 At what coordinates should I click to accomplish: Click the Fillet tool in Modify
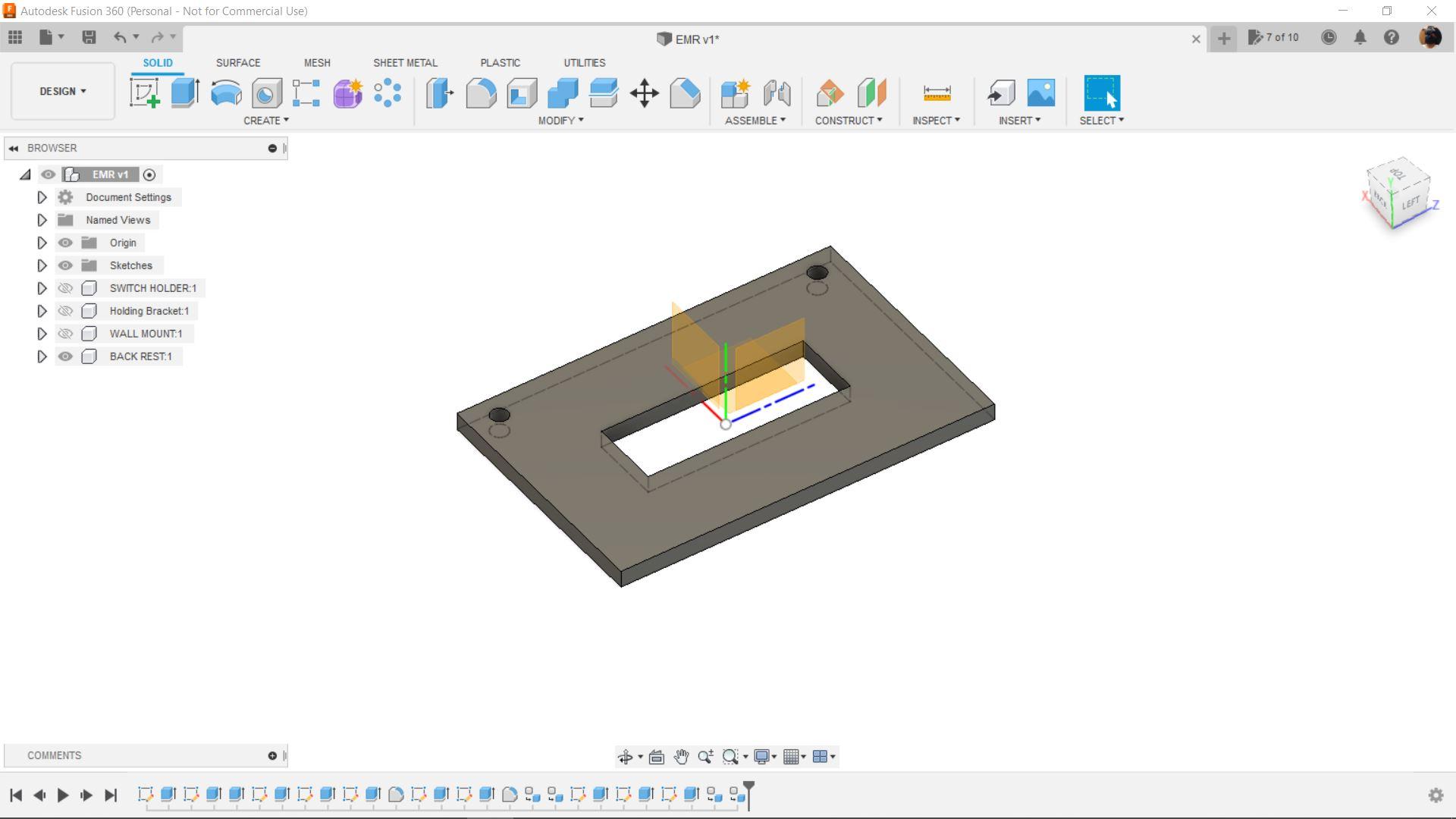pyautogui.click(x=481, y=93)
